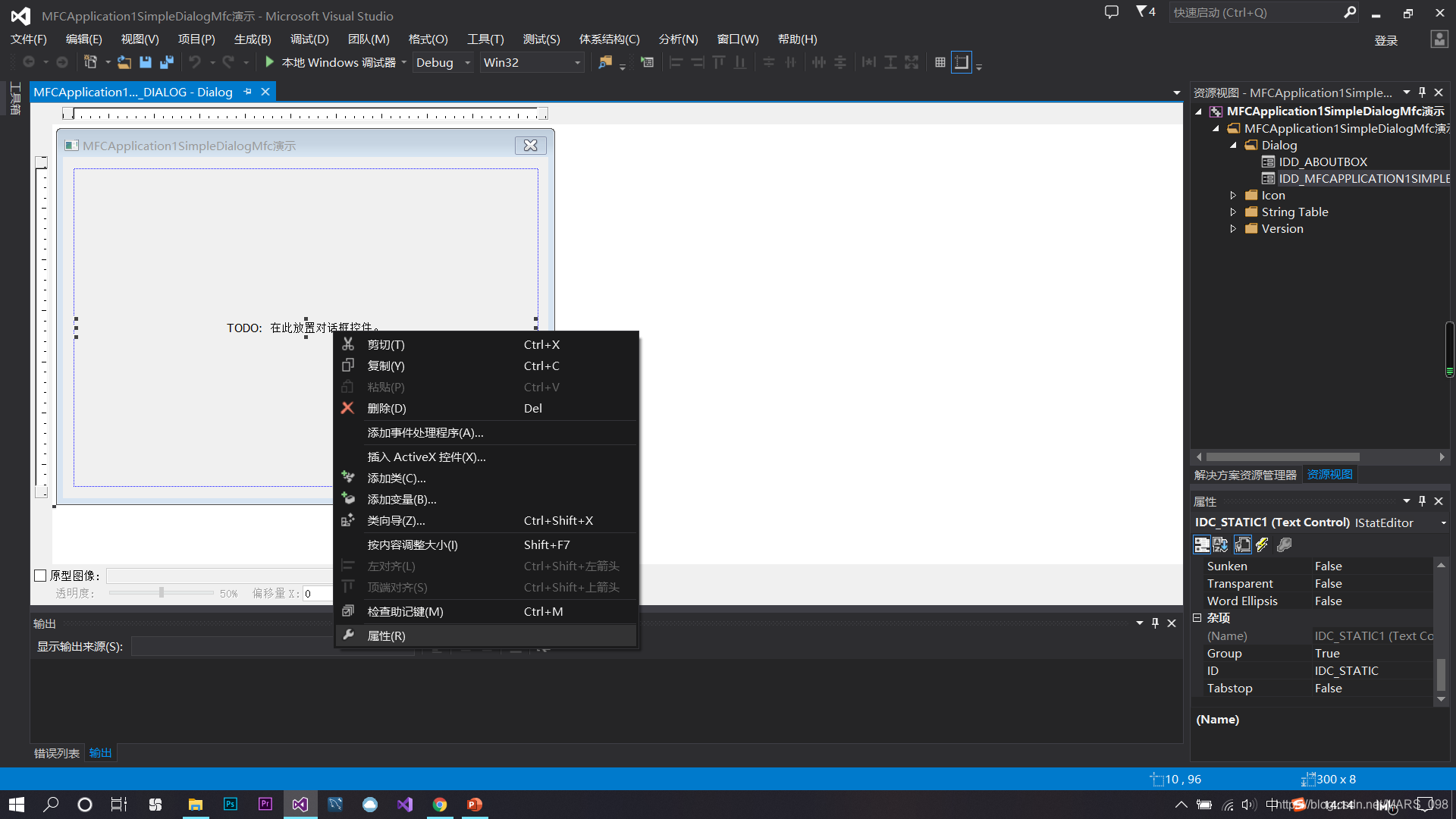Viewport: 1456px width, 819px height.
Task: Click the Chrome icon on taskbar
Action: point(440,805)
